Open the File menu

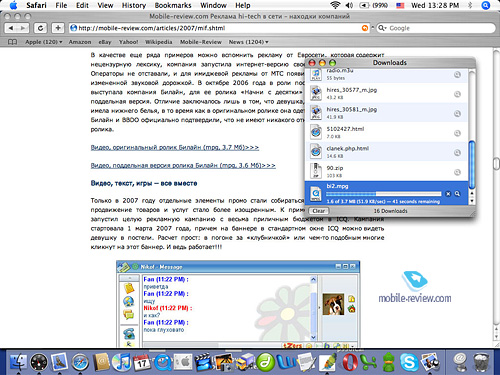pyautogui.click(x=61, y=5)
